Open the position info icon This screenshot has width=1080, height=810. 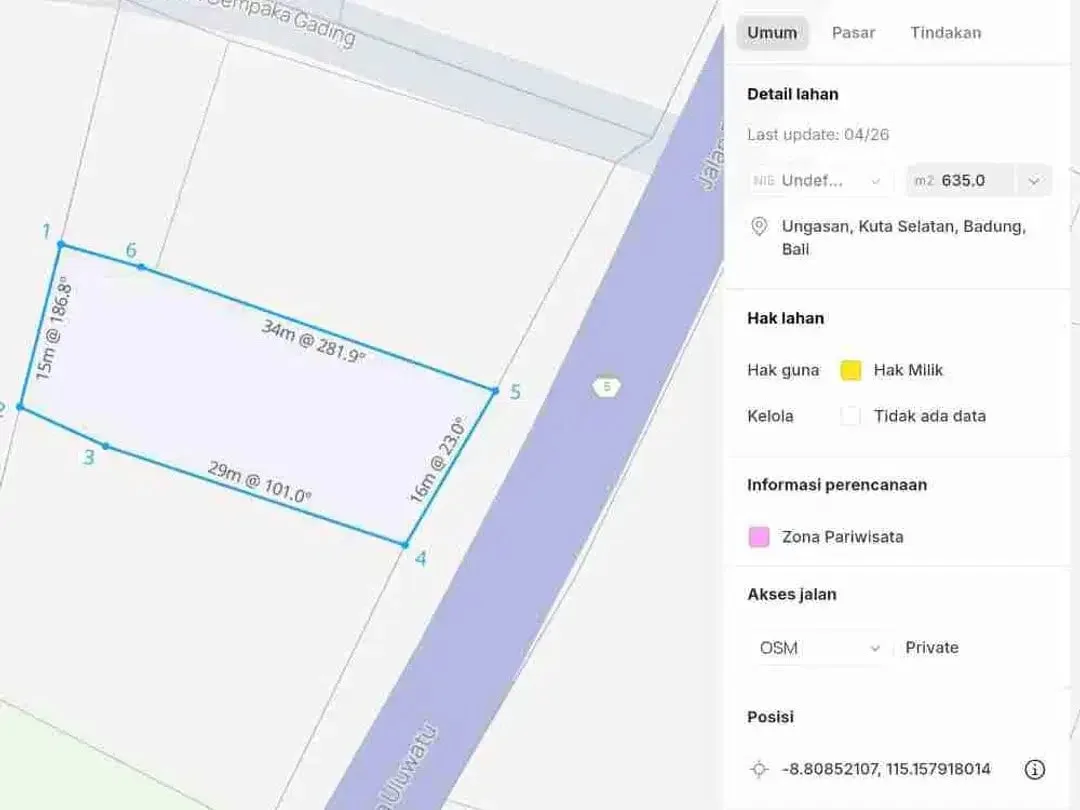1035,769
